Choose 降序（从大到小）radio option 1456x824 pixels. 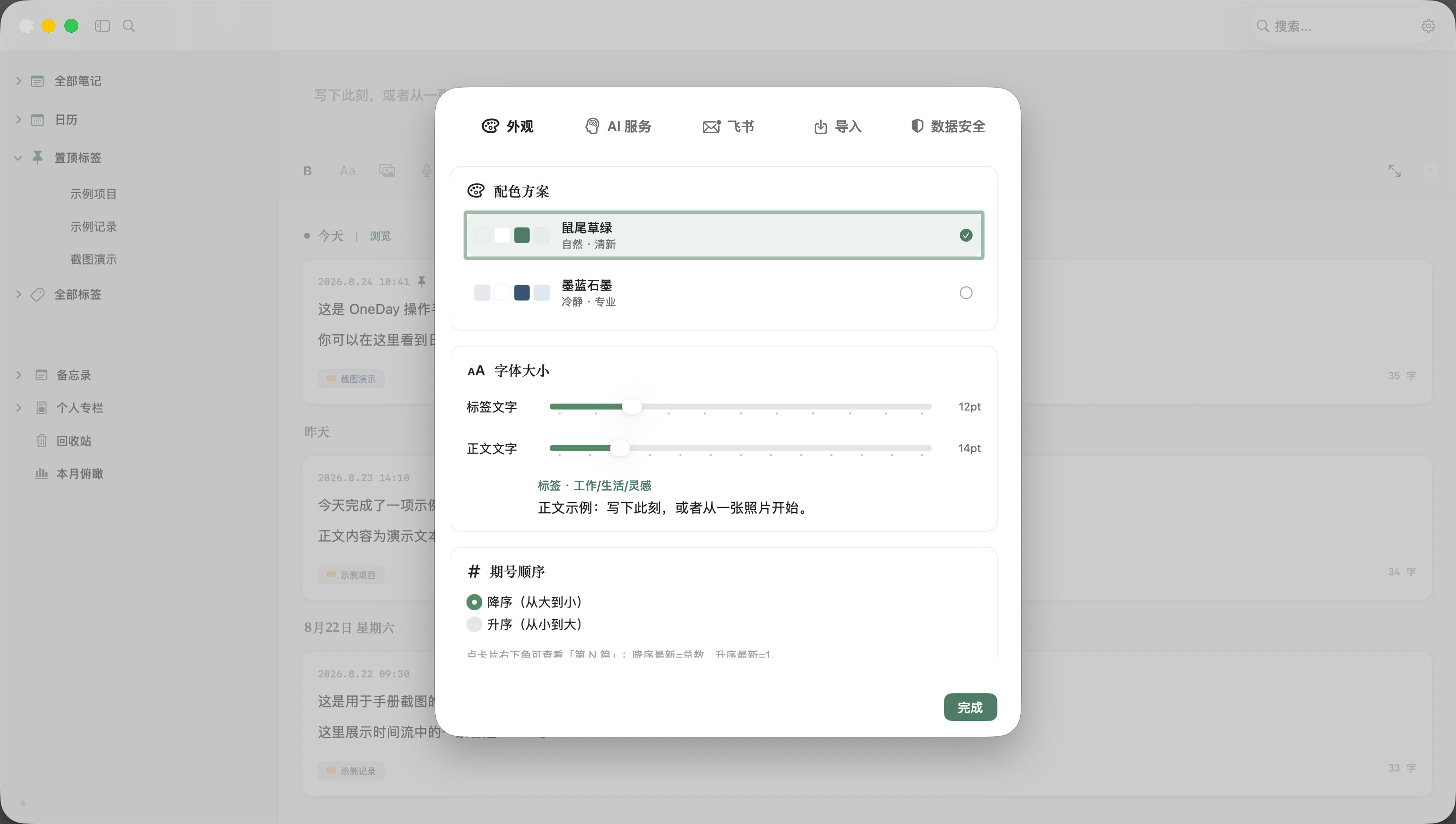point(474,602)
